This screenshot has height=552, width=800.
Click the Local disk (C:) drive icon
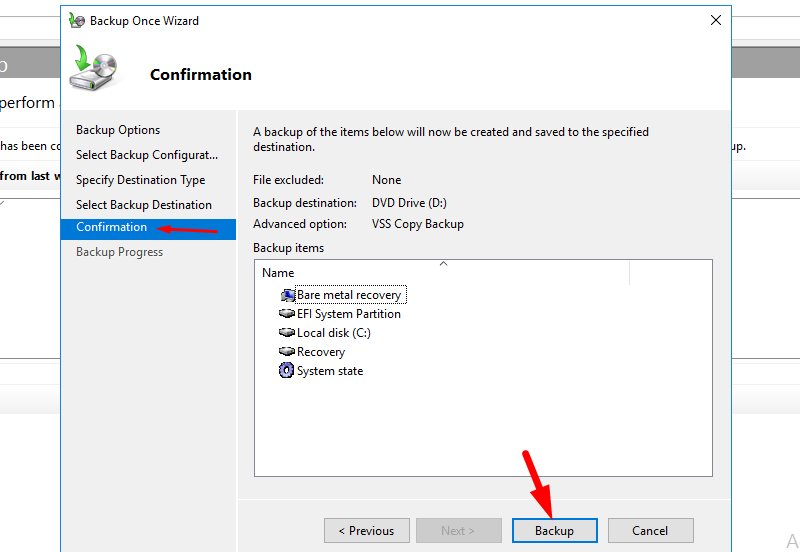[x=288, y=333]
